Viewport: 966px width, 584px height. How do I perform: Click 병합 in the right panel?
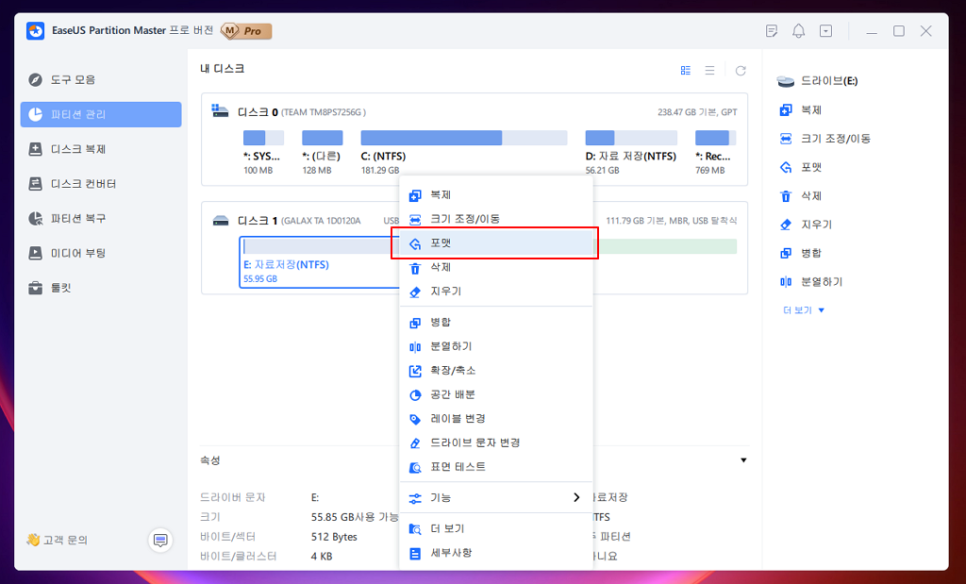tap(801, 253)
